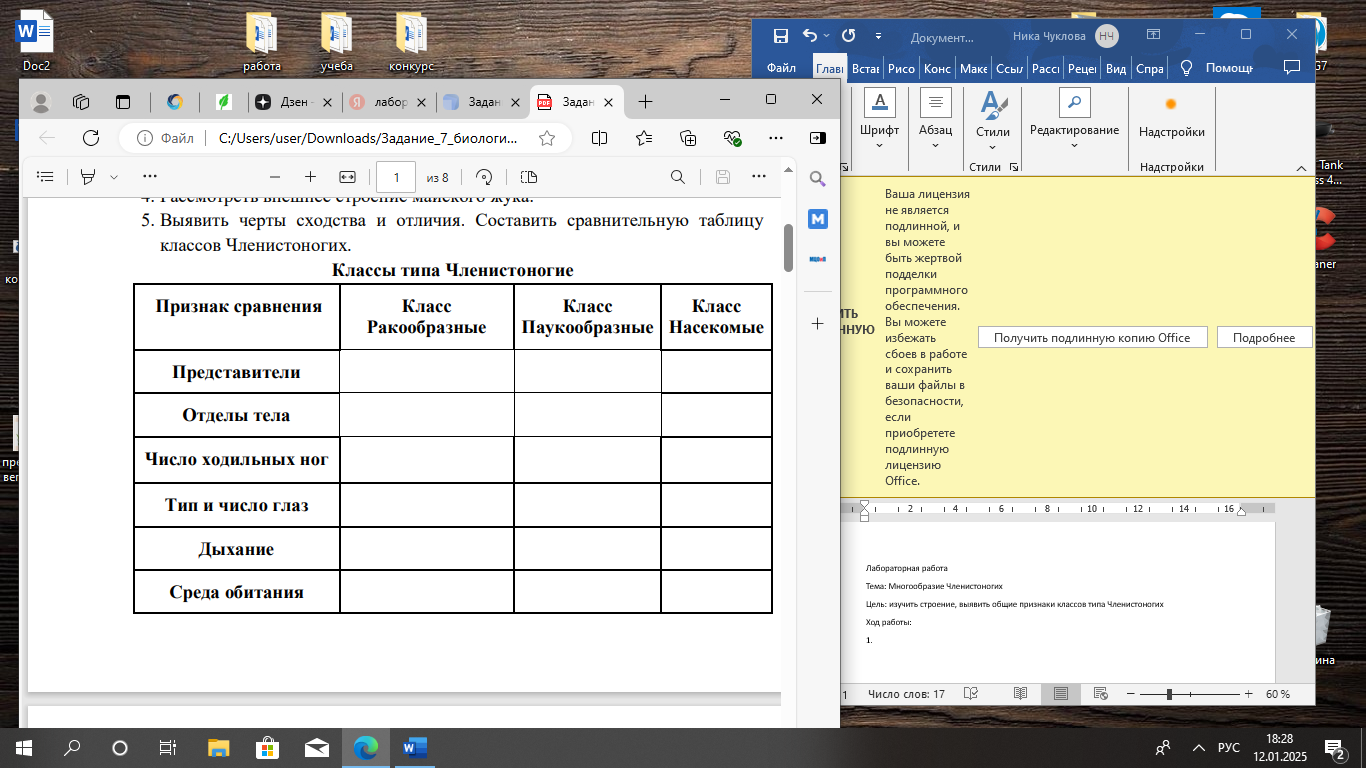Open Edge split screen

point(599,138)
